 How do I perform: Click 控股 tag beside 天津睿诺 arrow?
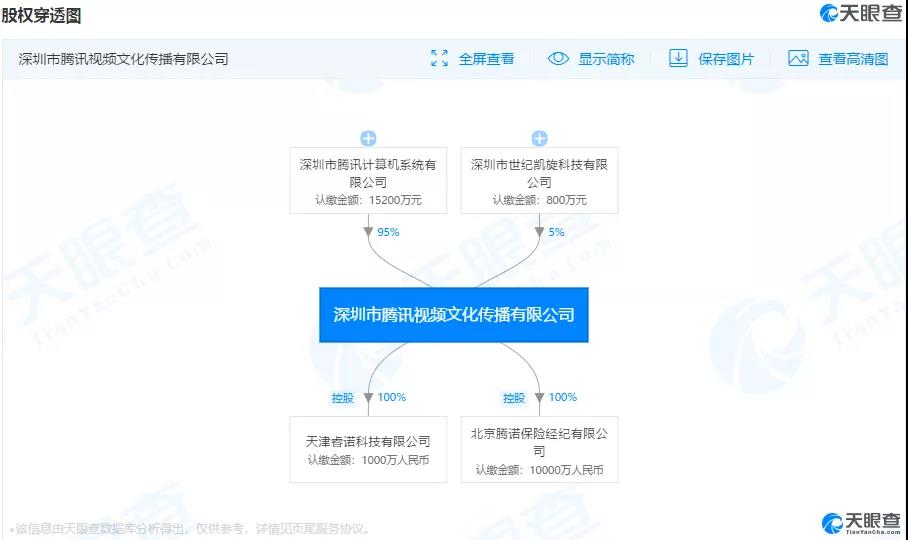point(342,398)
